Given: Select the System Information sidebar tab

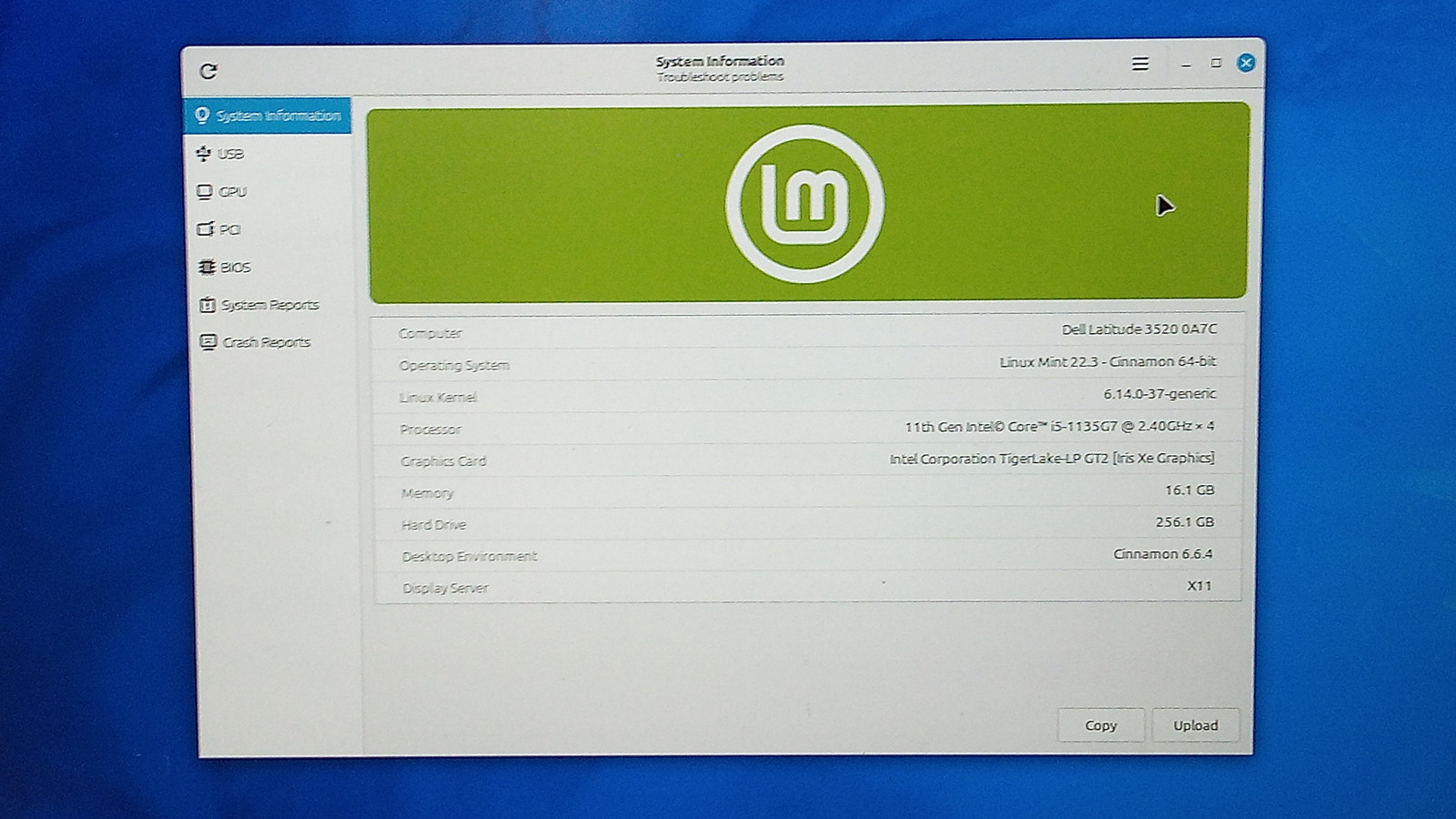Looking at the screenshot, I should (x=268, y=116).
